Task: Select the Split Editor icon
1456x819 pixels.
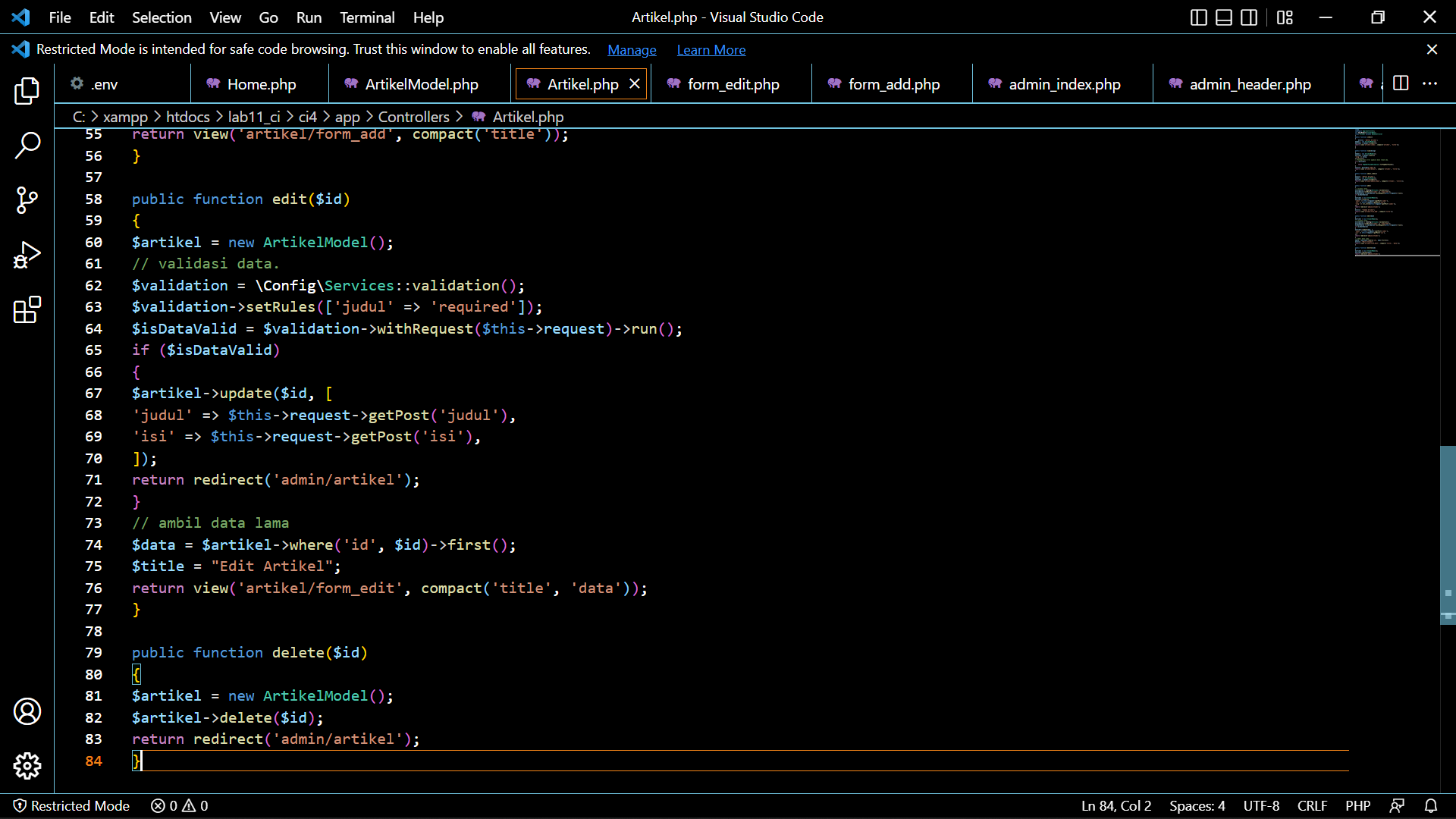Action: pyautogui.click(x=1399, y=83)
